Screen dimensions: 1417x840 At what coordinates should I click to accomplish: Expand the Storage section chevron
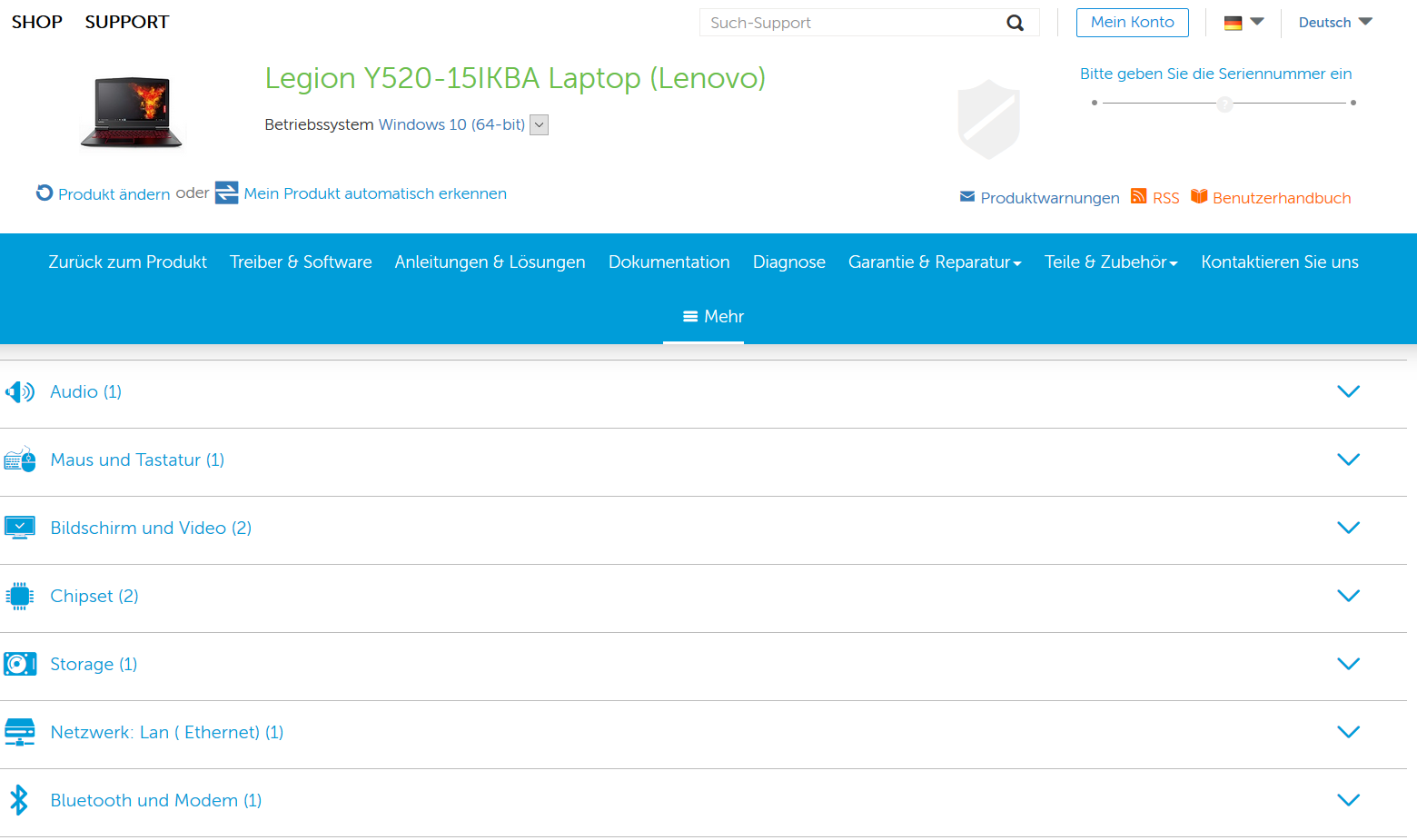(x=1348, y=664)
